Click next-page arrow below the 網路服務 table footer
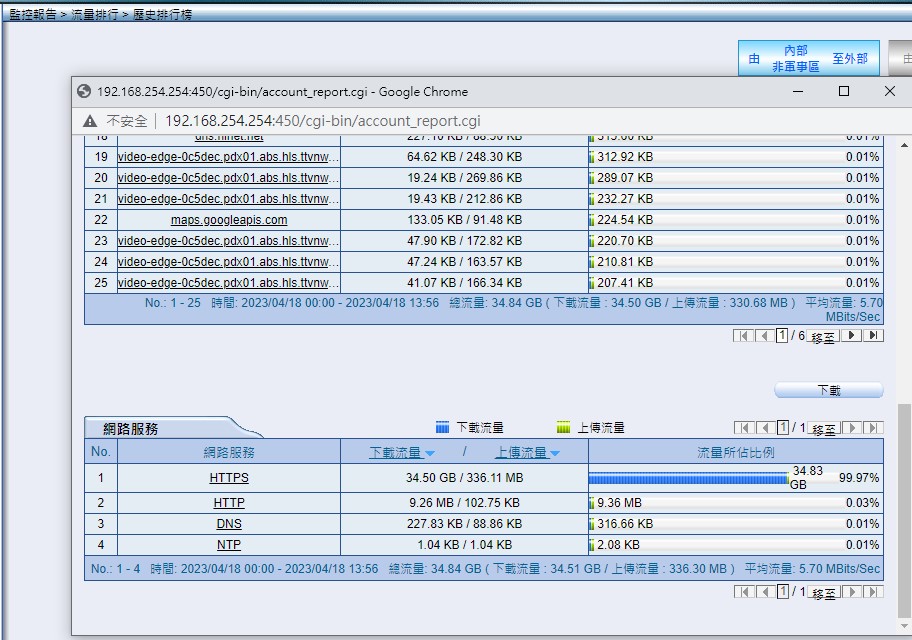 point(852,592)
